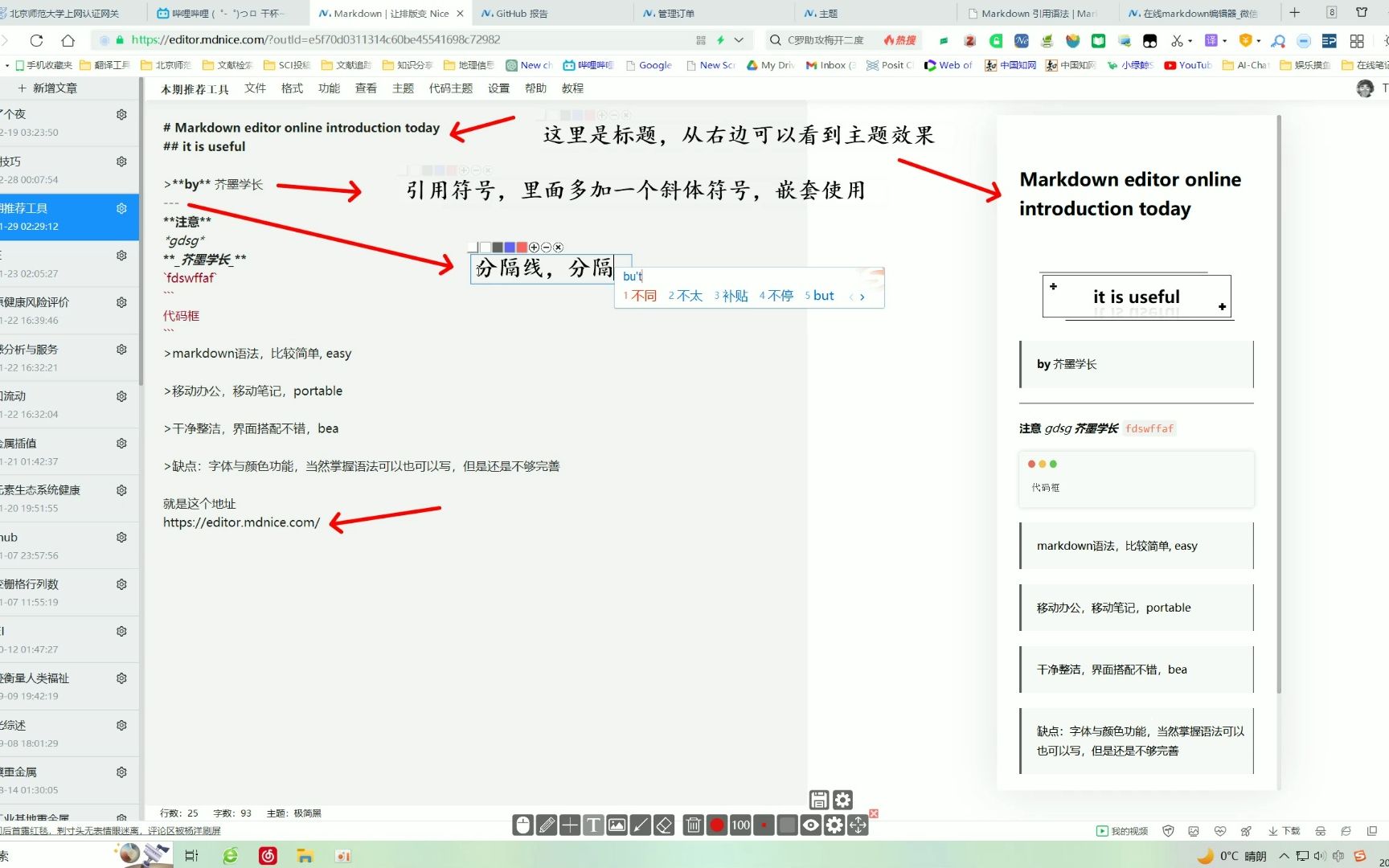Select the pencil drawing tool
The height and width of the screenshot is (868, 1389).
[x=547, y=825]
